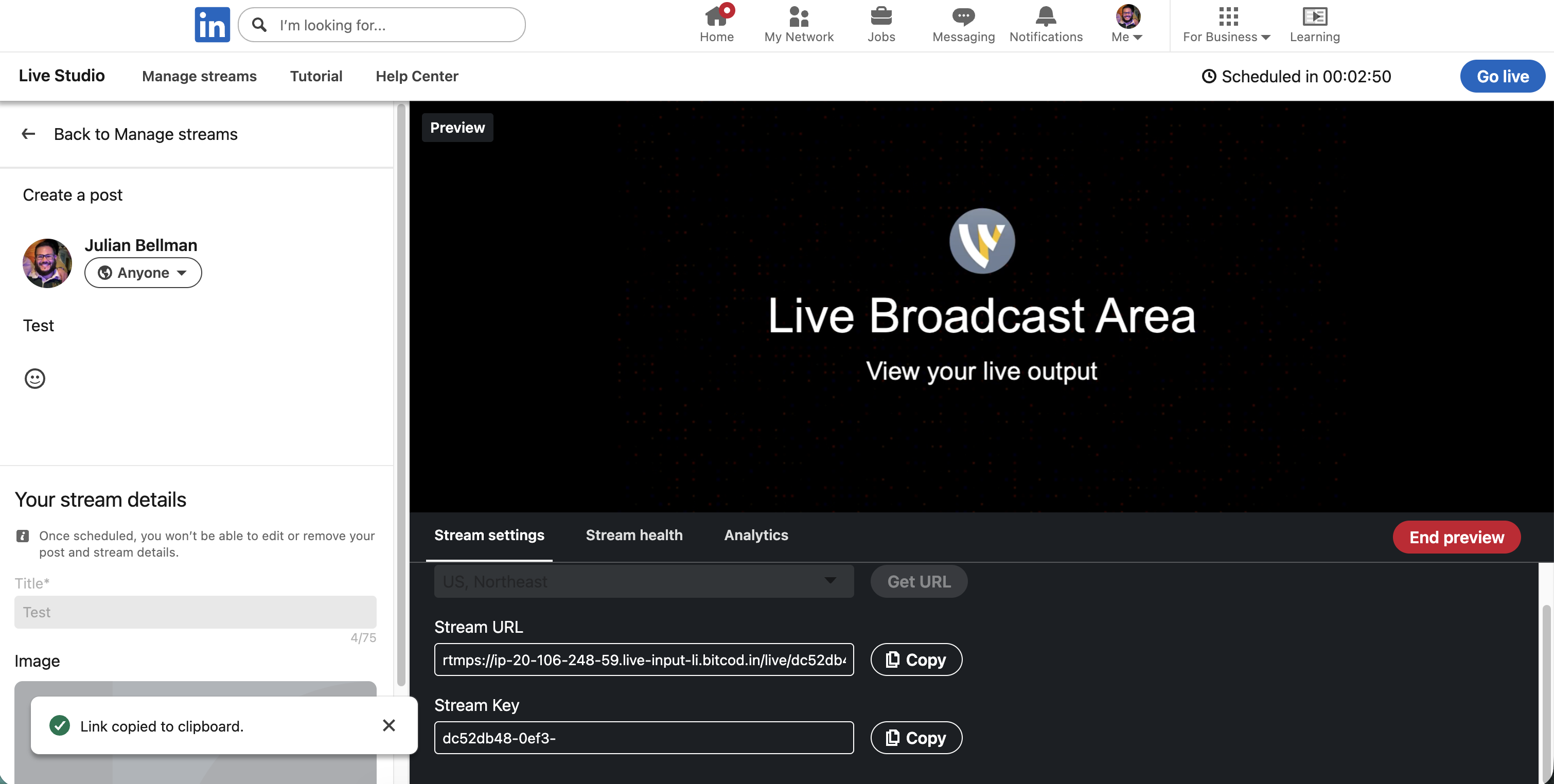
Task: Click the Title input field
Action: [196, 612]
